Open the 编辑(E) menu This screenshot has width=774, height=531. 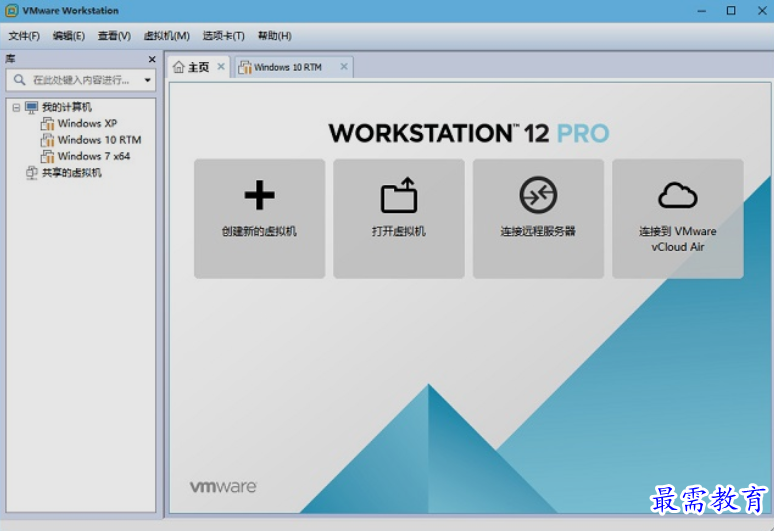[x=69, y=36]
